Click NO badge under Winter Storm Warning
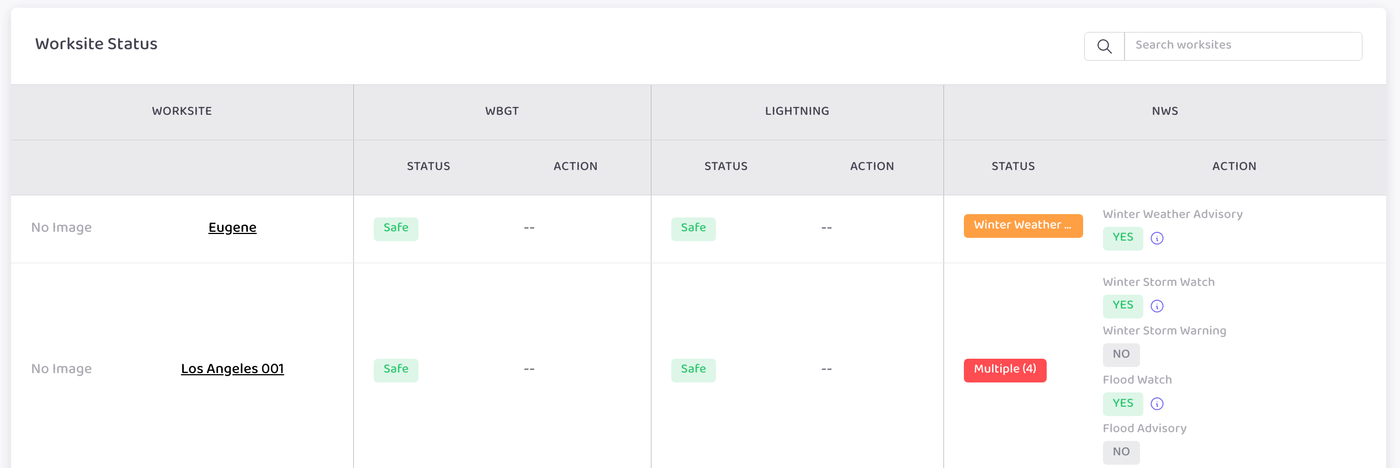This screenshot has height=468, width=1400. tap(1121, 354)
